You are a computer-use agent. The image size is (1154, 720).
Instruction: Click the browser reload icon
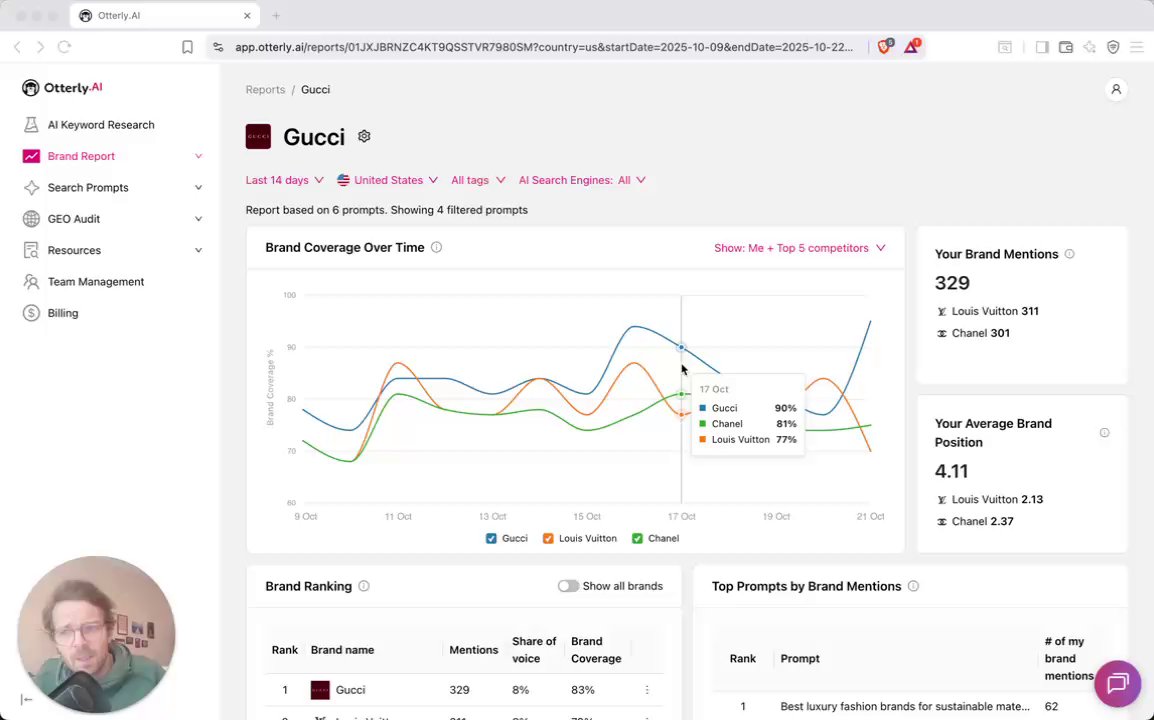pyautogui.click(x=65, y=47)
